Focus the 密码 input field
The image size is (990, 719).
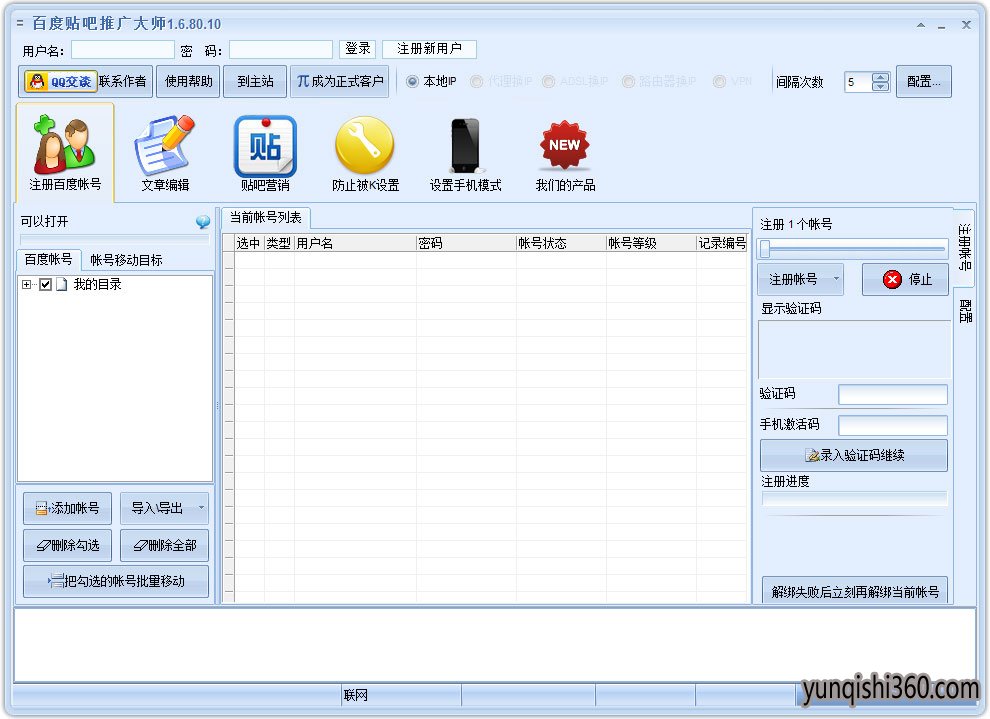(x=280, y=50)
